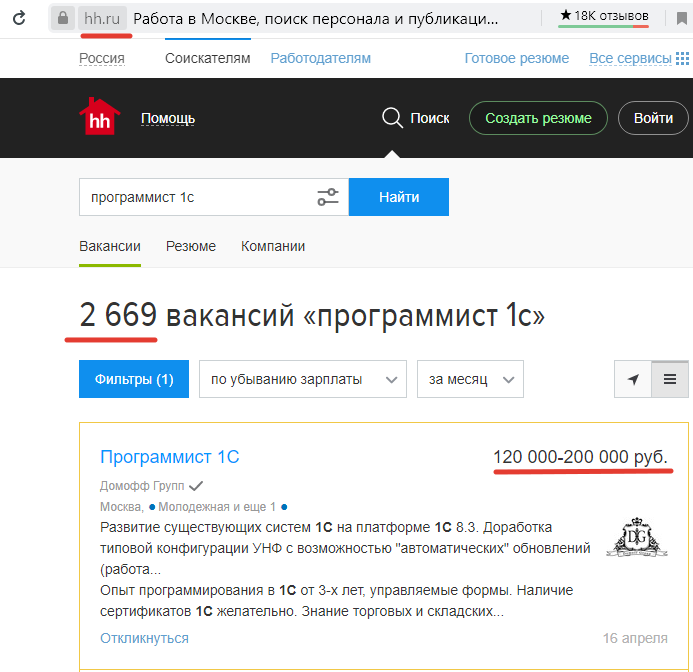Open the Программист 1С vacancy title

point(170,457)
